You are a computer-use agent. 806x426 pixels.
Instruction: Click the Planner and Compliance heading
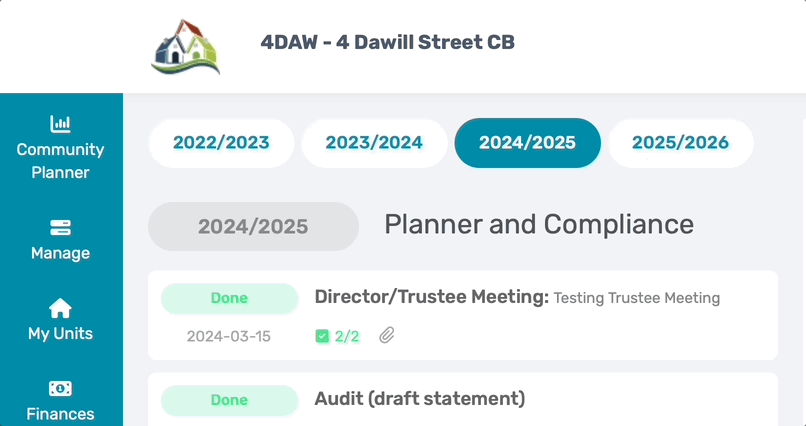point(539,225)
